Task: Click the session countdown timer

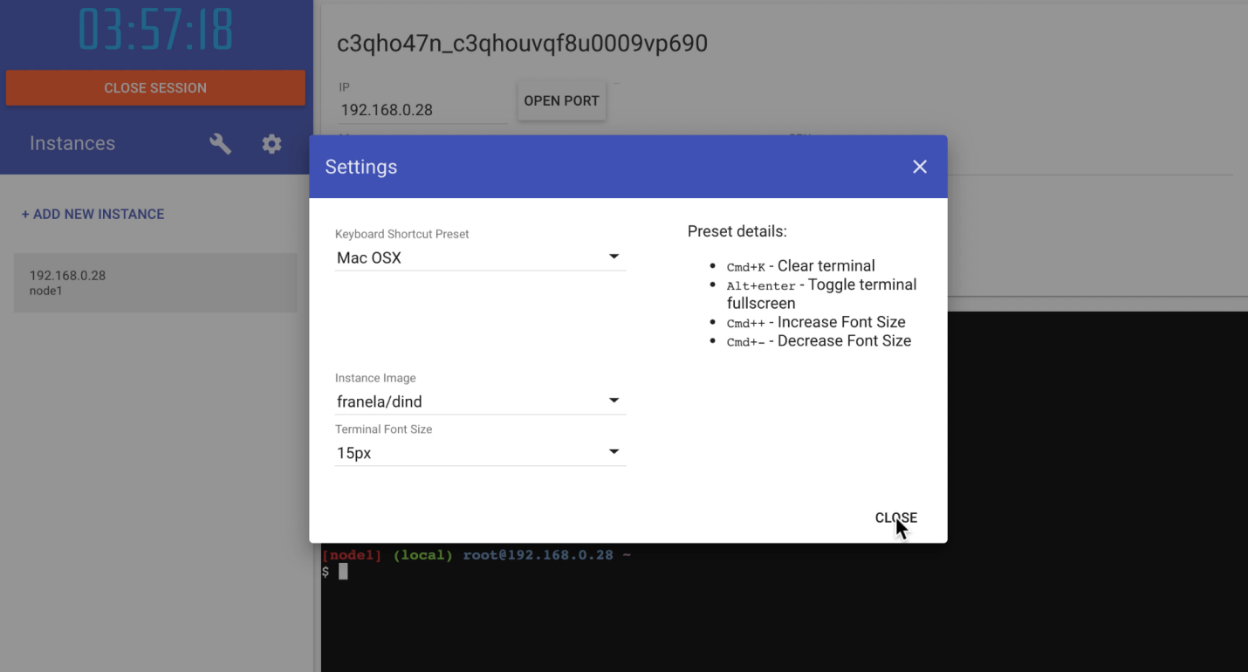Action: click(156, 30)
